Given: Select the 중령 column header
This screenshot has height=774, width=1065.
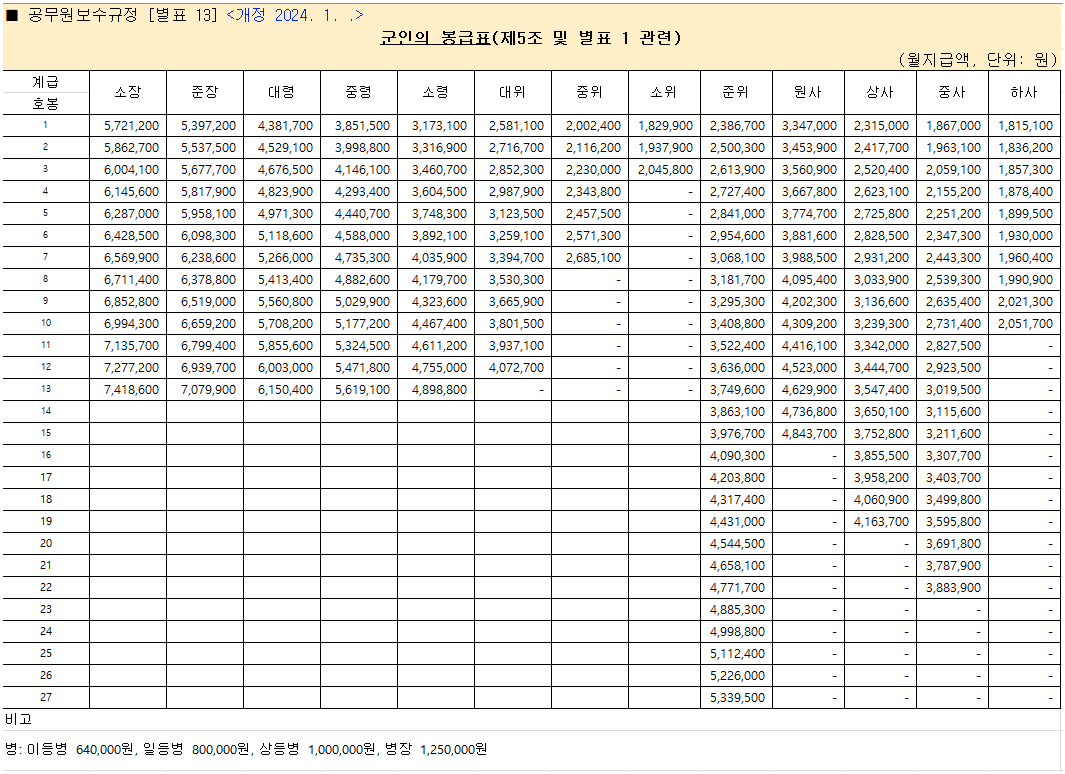Looking at the screenshot, I should [359, 91].
